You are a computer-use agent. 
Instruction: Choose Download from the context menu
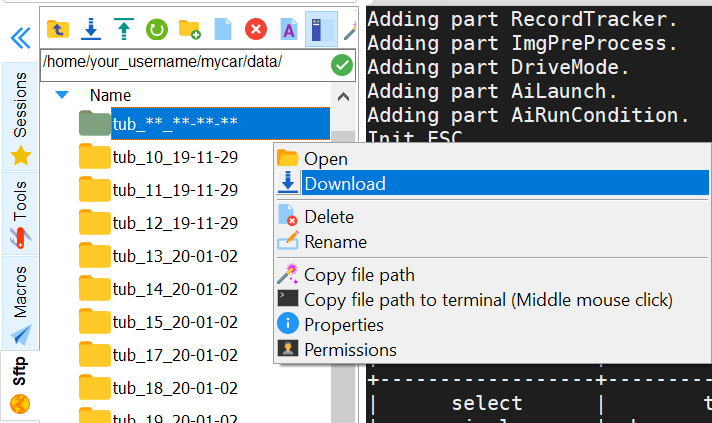[x=344, y=183]
